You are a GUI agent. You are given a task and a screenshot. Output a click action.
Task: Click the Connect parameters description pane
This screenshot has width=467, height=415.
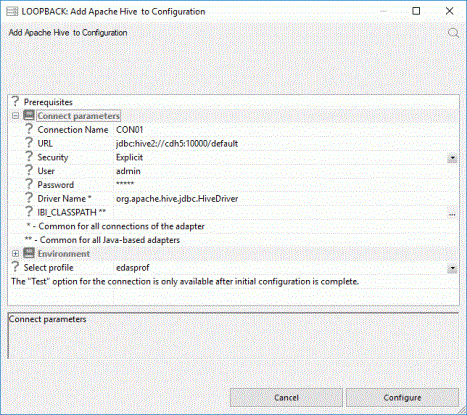[x=233, y=336]
